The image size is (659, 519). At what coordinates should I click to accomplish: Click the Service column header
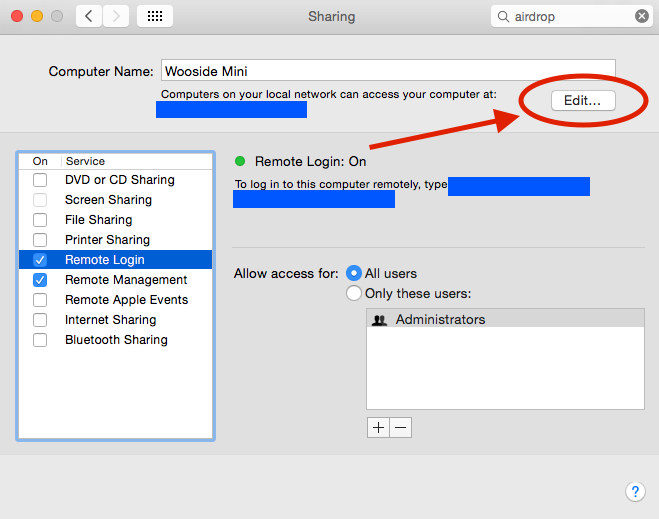pyautogui.click(x=137, y=161)
